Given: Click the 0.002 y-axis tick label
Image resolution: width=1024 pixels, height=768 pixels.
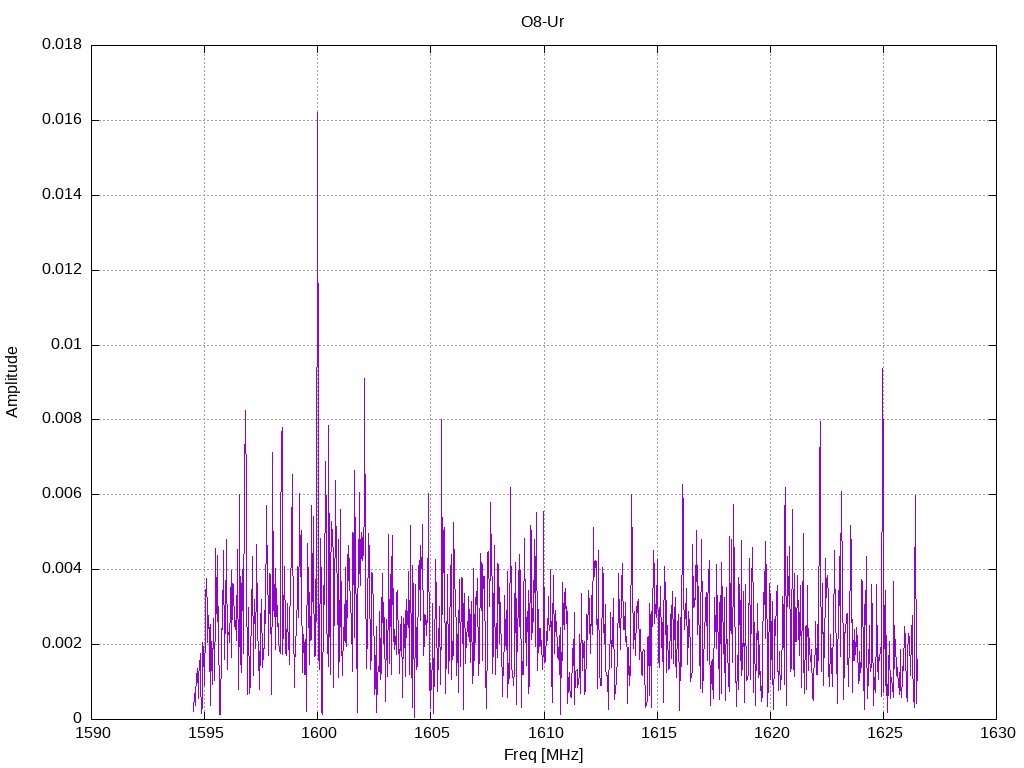Looking at the screenshot, I should pos(62,643).
